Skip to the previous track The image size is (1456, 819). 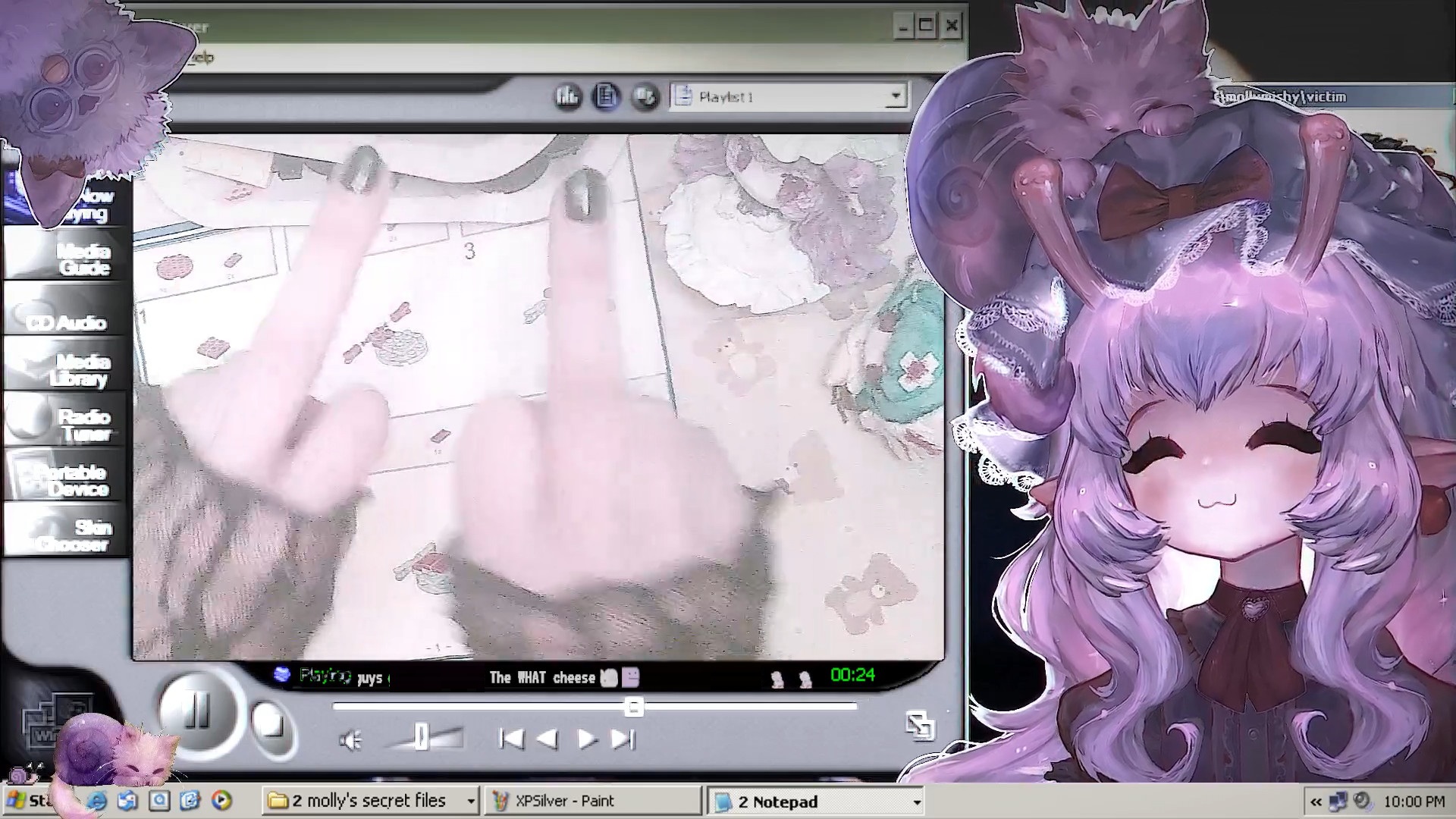512,739
